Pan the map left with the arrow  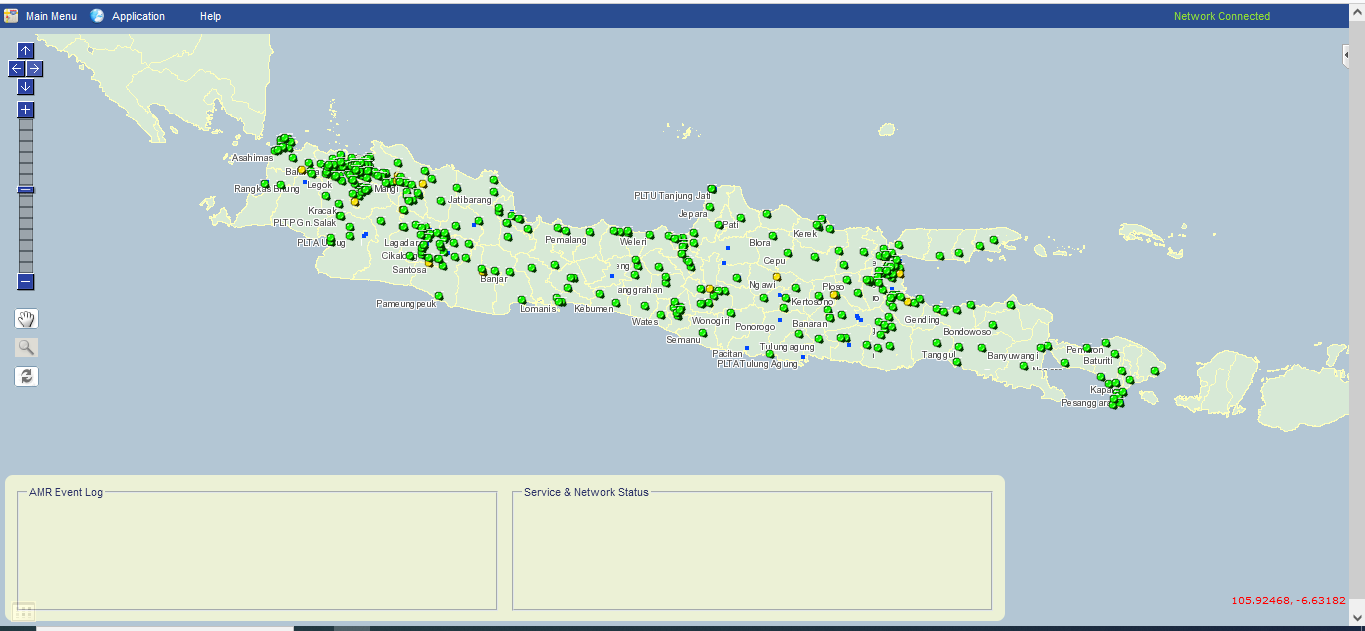coord(17,69)
